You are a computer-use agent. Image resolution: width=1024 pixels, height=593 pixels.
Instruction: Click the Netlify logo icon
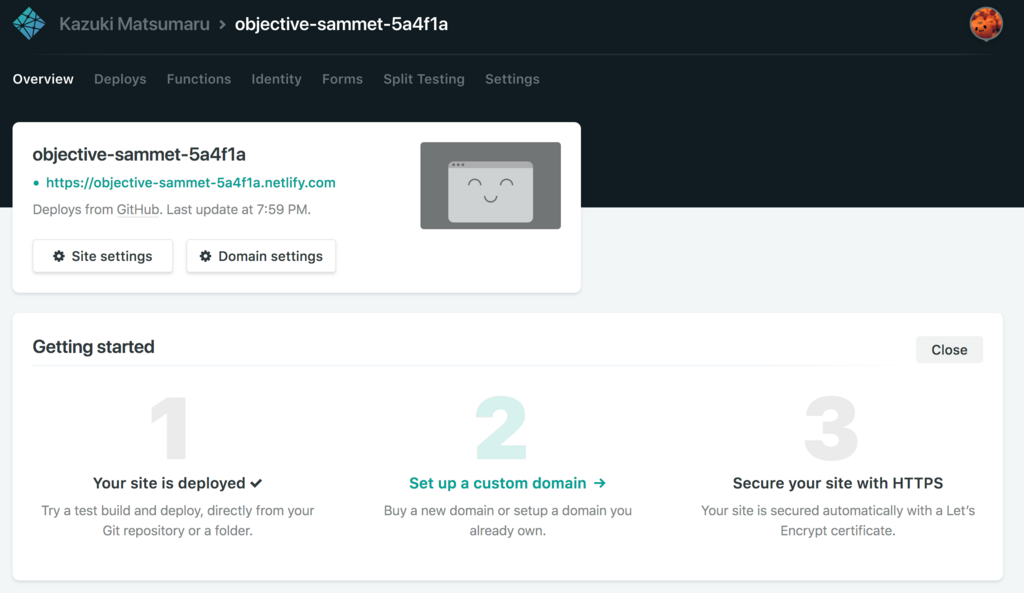29,24
